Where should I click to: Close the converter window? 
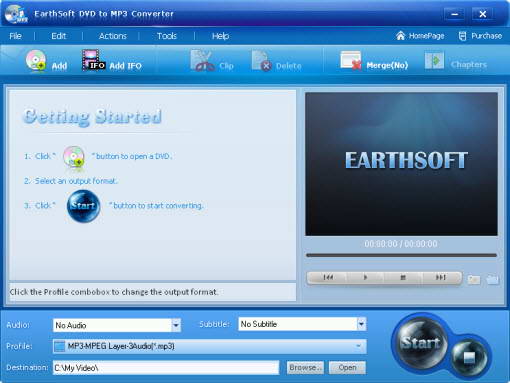click(482, 14)
